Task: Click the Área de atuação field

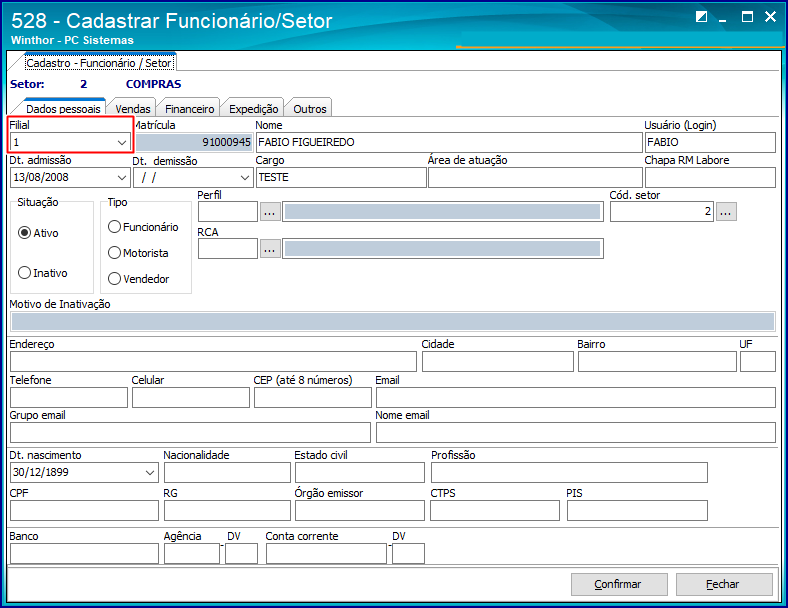Action: pyautogui.click(x=535, y=177)
